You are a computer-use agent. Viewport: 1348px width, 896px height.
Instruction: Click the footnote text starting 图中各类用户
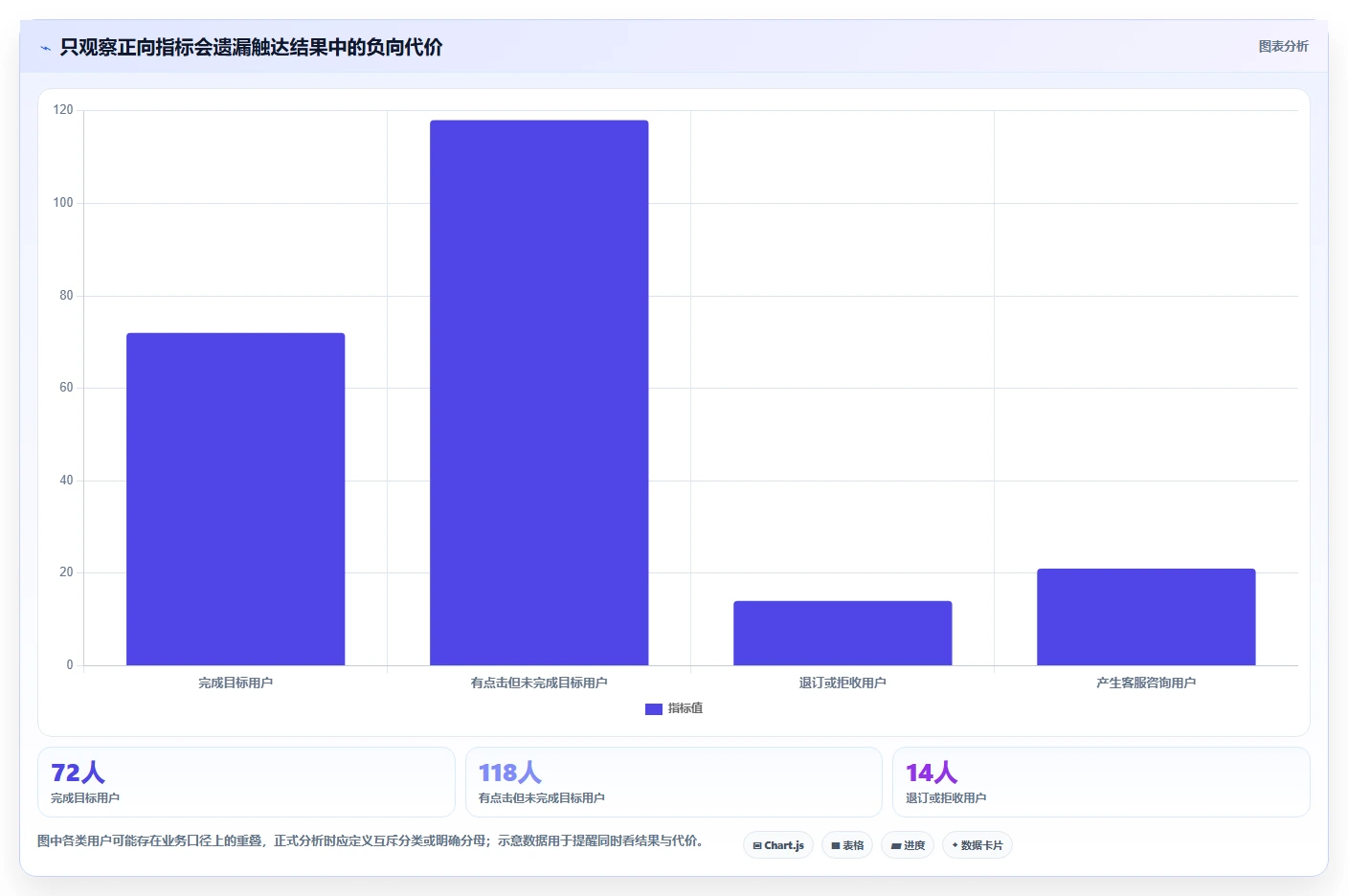point(373,841)
